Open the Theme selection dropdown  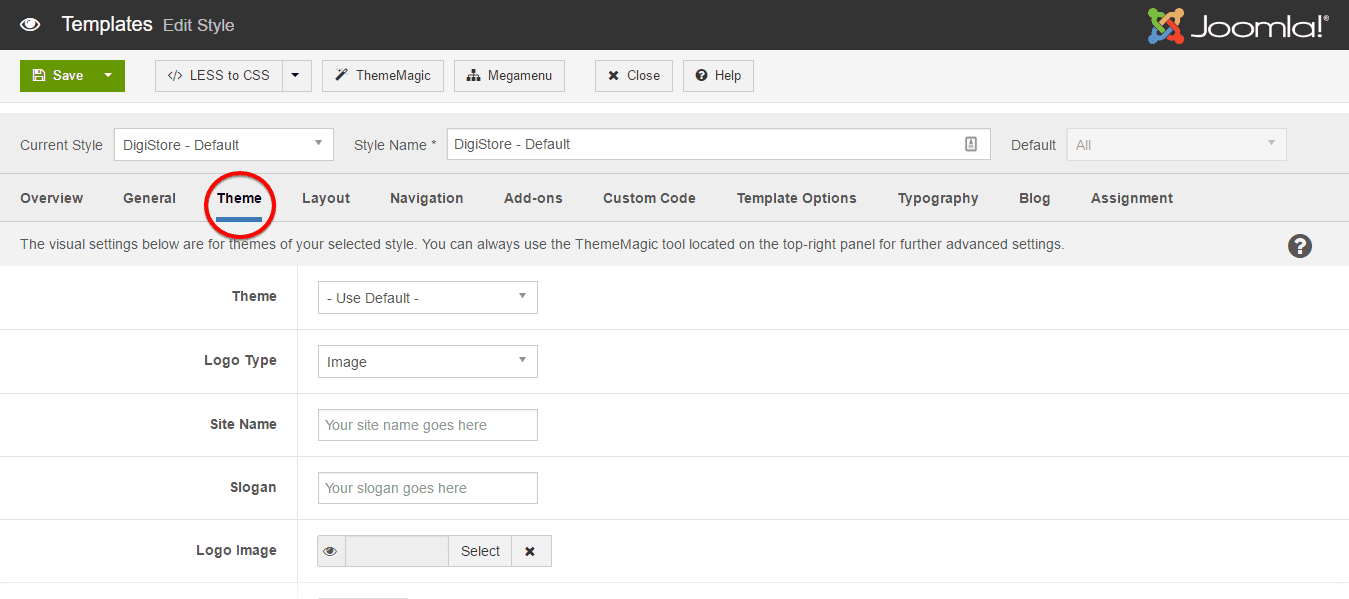tap(427, 298)
